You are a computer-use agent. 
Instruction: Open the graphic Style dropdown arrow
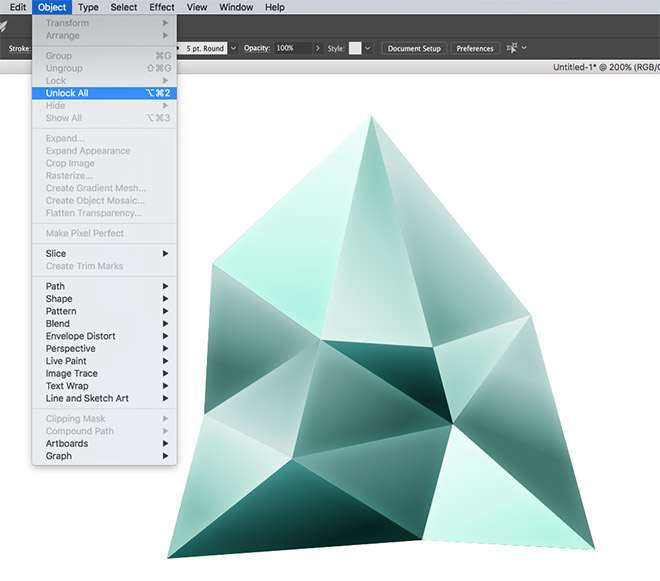coord(368,48)
